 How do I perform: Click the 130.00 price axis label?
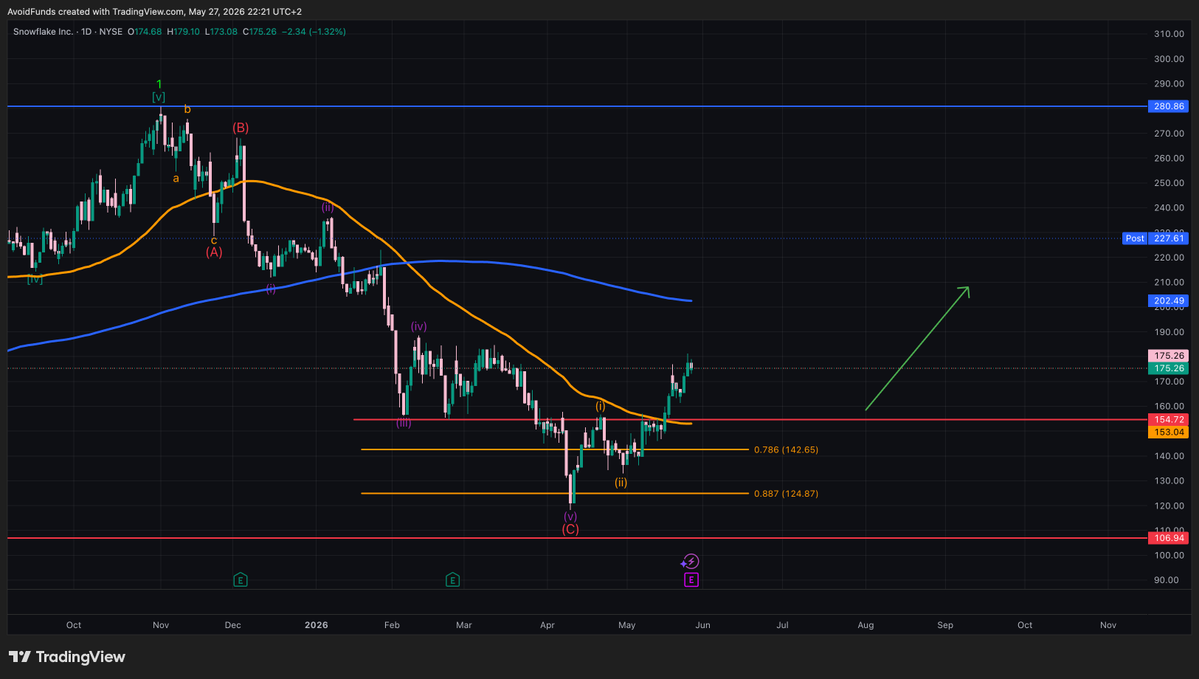pos(1168,481)
